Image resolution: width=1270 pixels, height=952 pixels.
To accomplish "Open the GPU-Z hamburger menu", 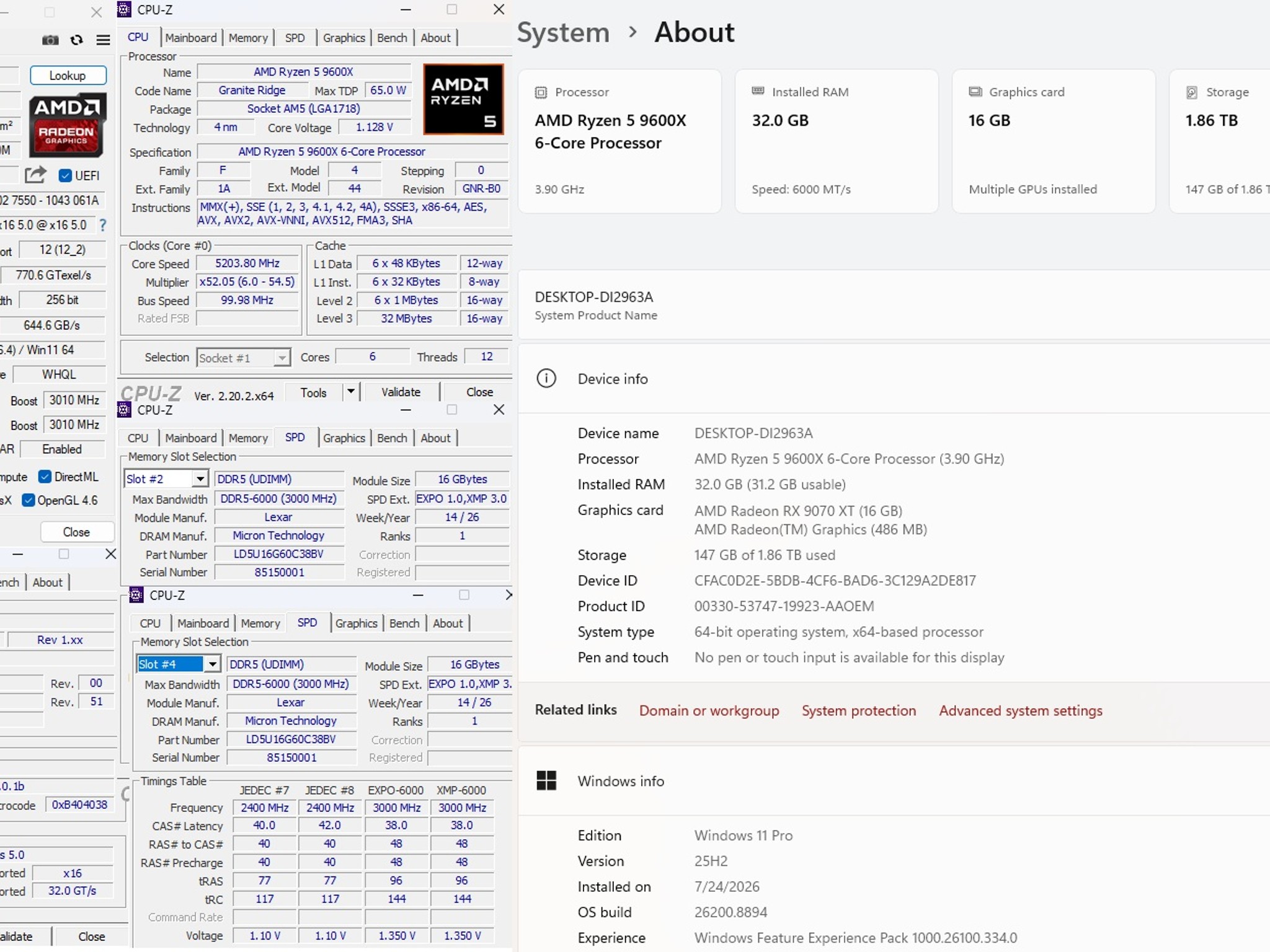I will [104, 40].
